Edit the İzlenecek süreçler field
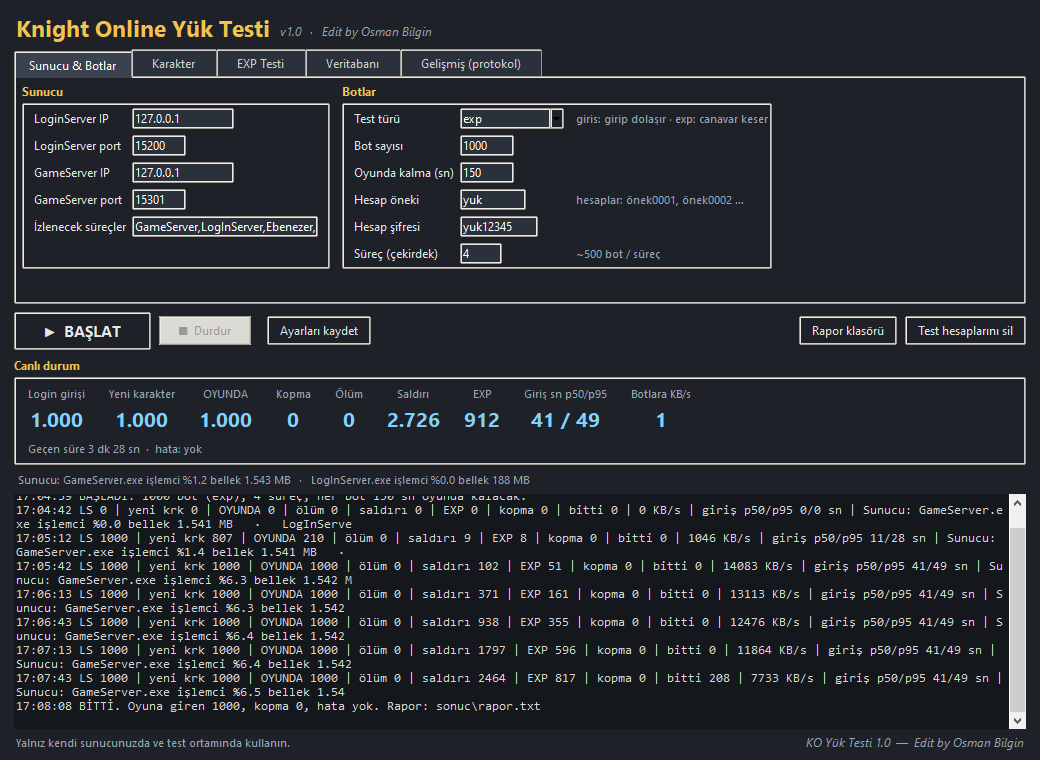Viewport: 1040px width, 760px height. click(225, 227)
